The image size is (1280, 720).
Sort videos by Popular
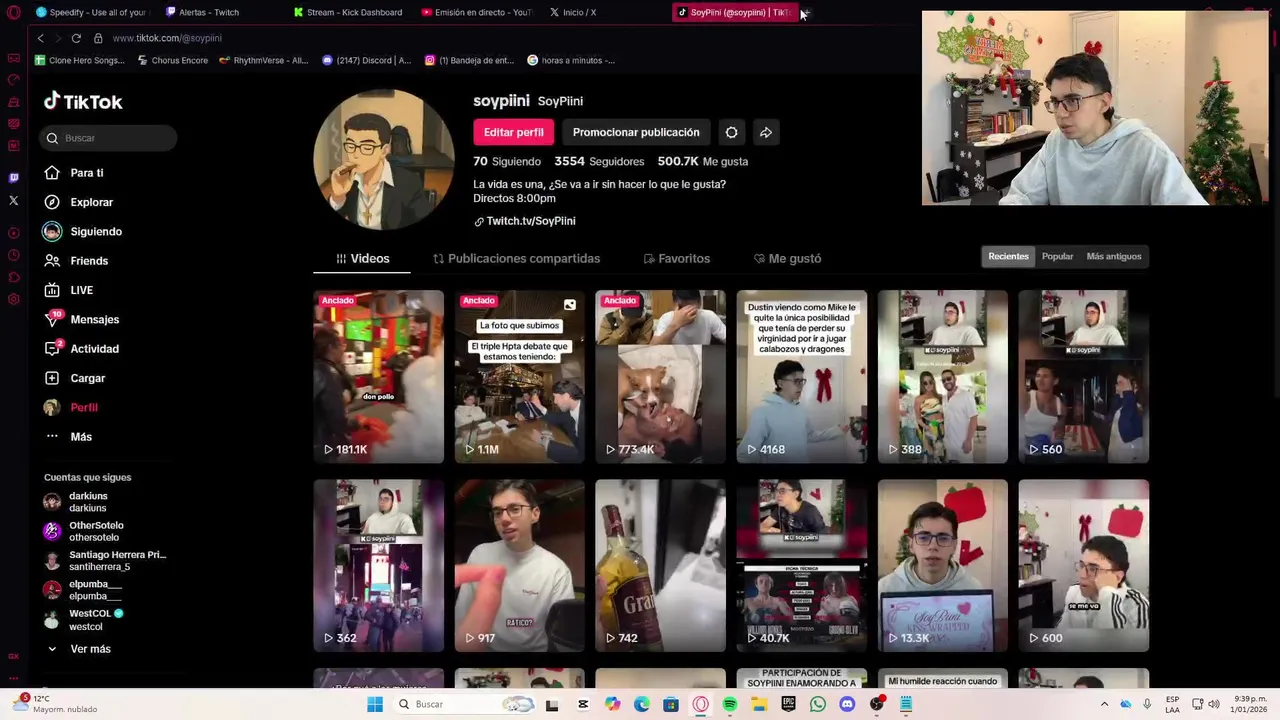[1057, 257]
